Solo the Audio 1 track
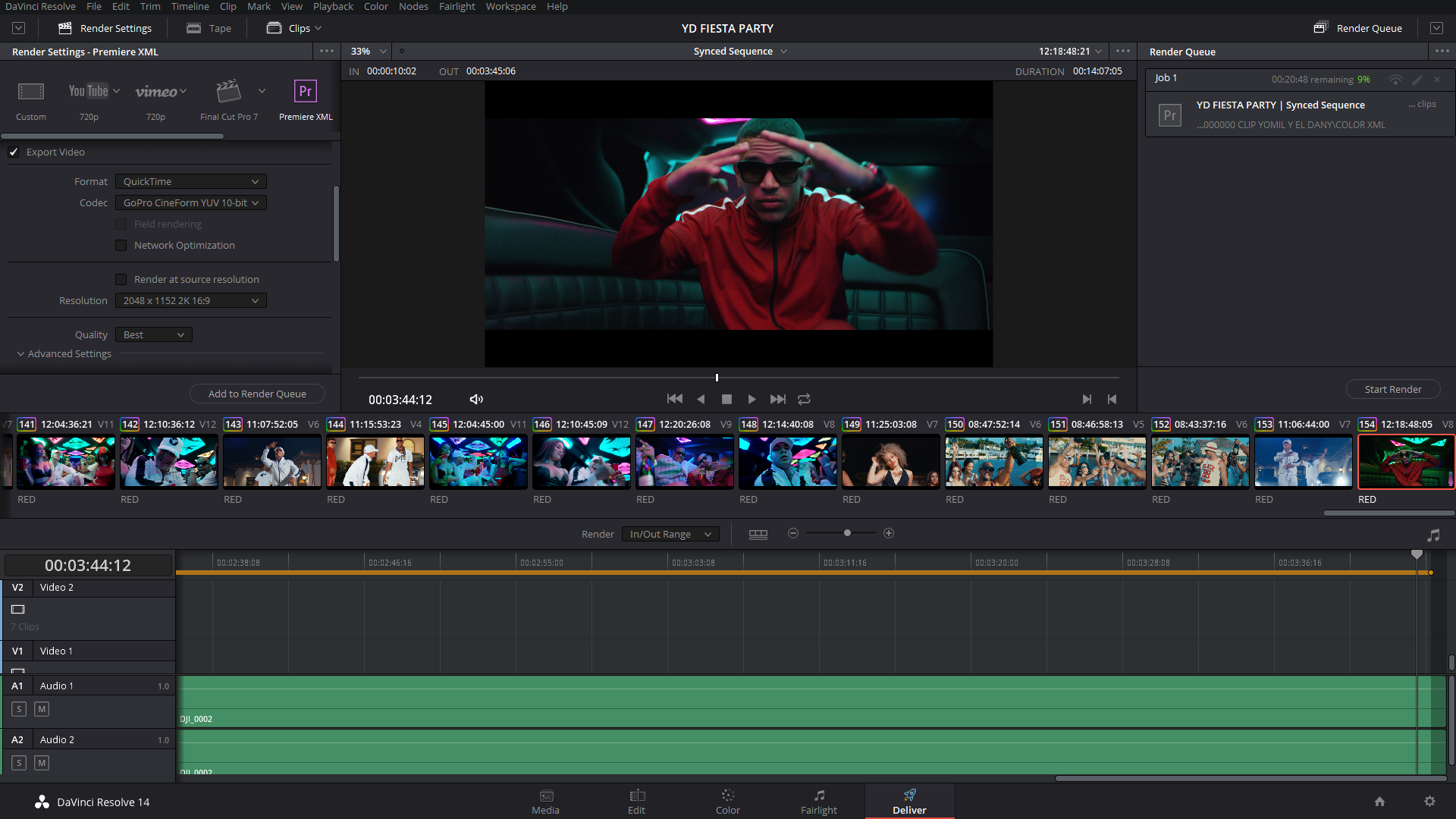 (x=19, y=709)
